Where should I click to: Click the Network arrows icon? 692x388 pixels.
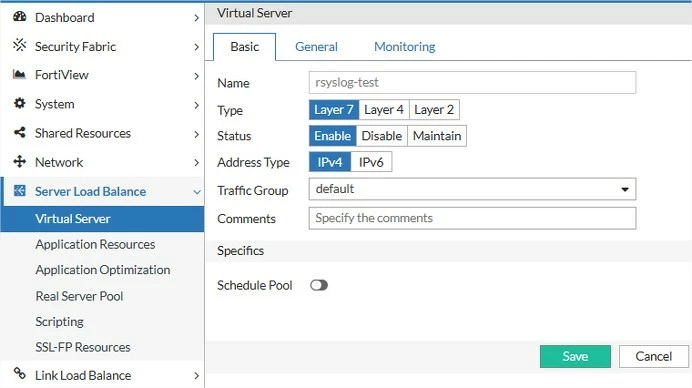[x=19, y=161]
